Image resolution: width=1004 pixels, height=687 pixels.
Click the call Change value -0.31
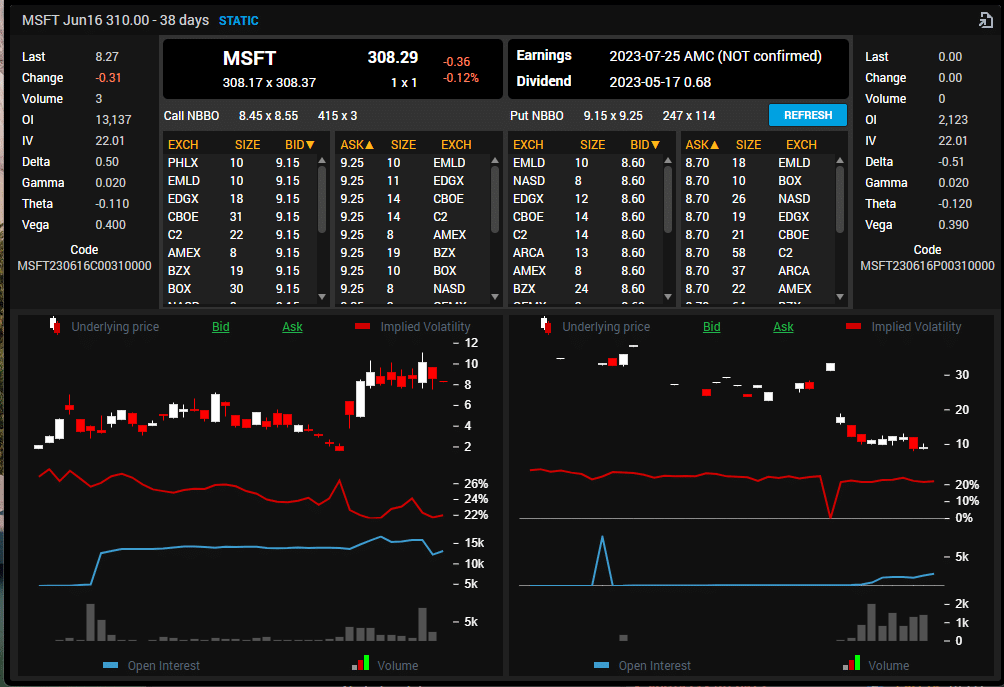pos(108,77)
